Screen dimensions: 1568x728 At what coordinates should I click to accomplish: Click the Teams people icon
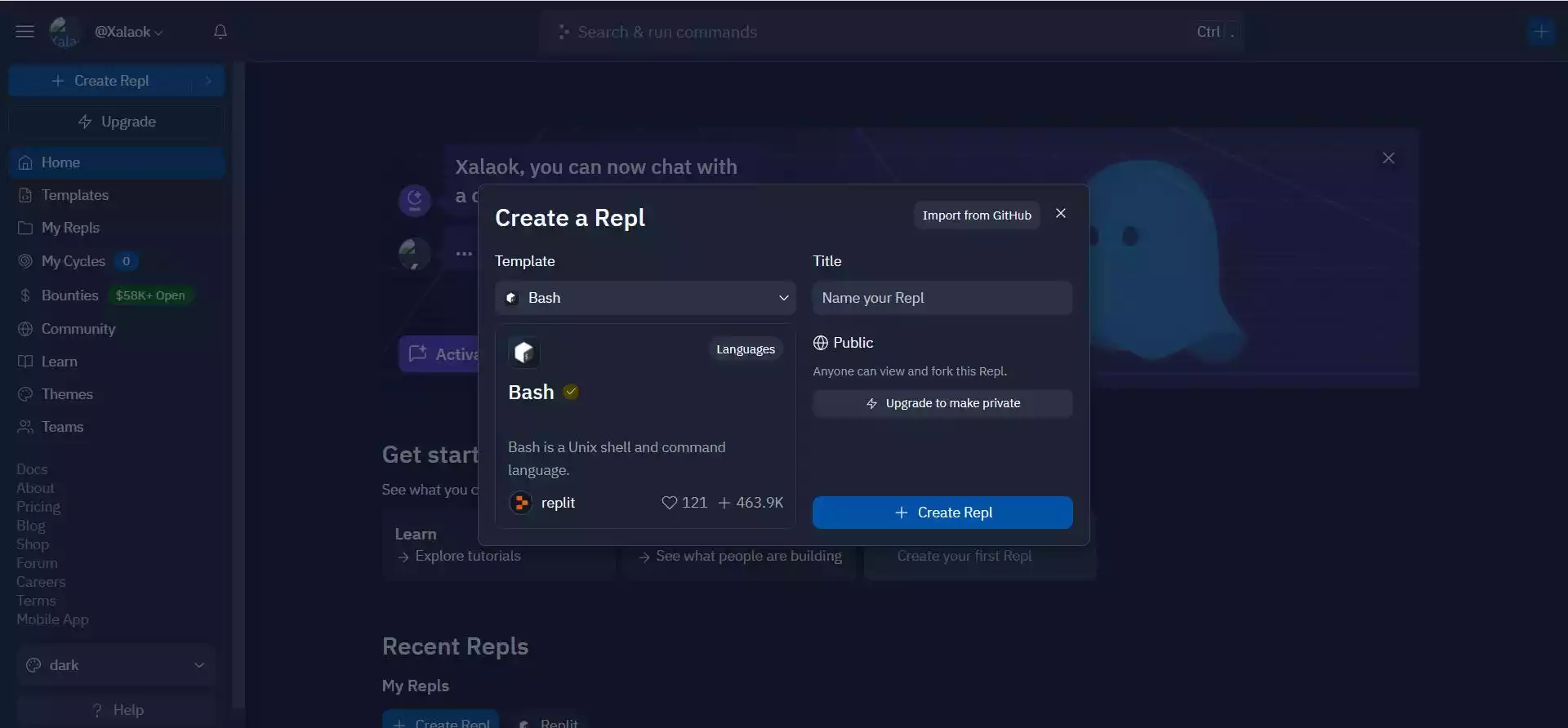pyautogui.click(x=25, y=427)
